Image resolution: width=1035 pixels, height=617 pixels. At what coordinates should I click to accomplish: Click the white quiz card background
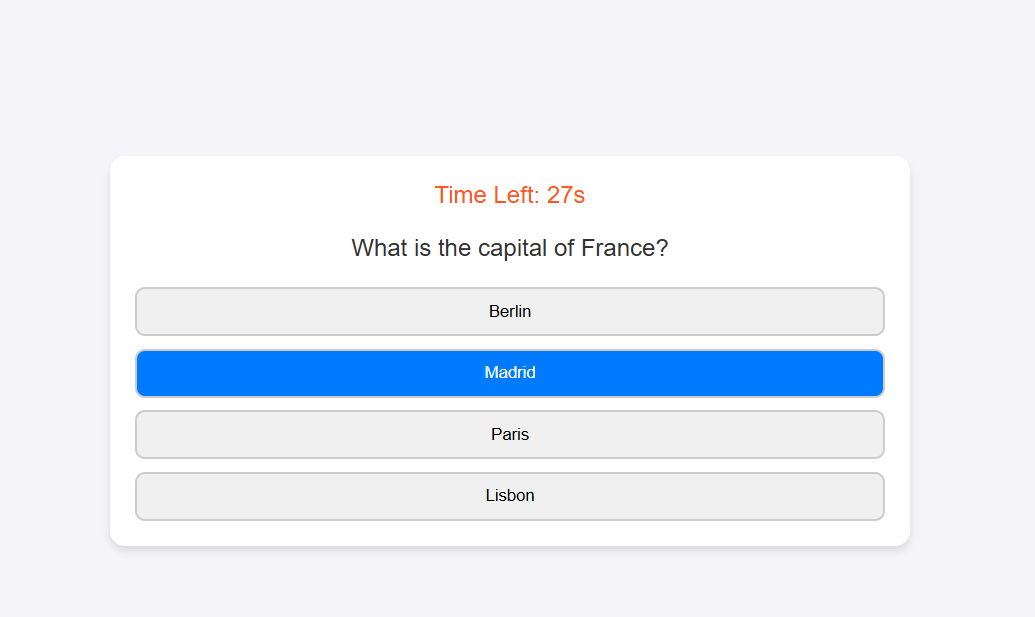pyautogui.click(x=510, y=530)
